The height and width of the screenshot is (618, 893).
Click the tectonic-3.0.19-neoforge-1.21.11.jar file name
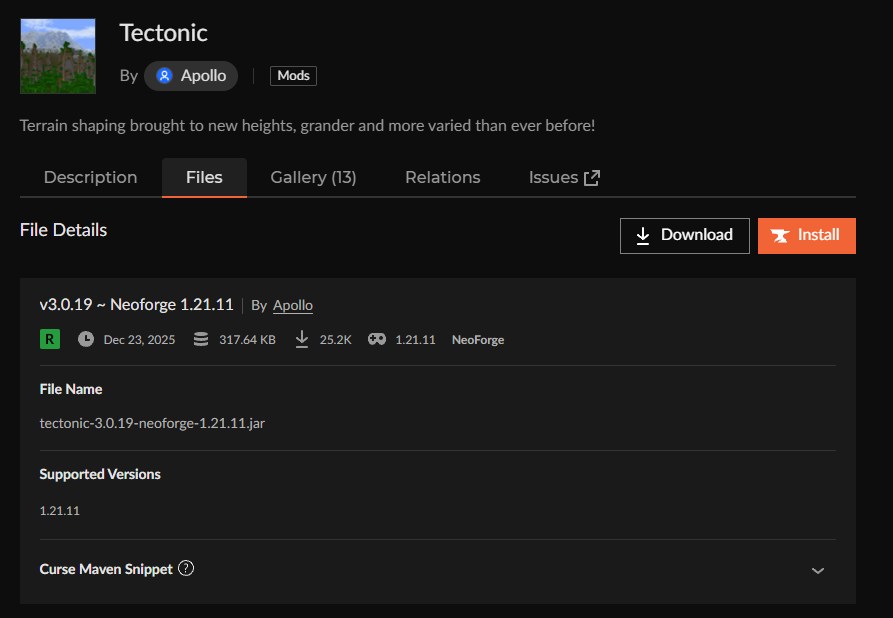pos(152,423)
